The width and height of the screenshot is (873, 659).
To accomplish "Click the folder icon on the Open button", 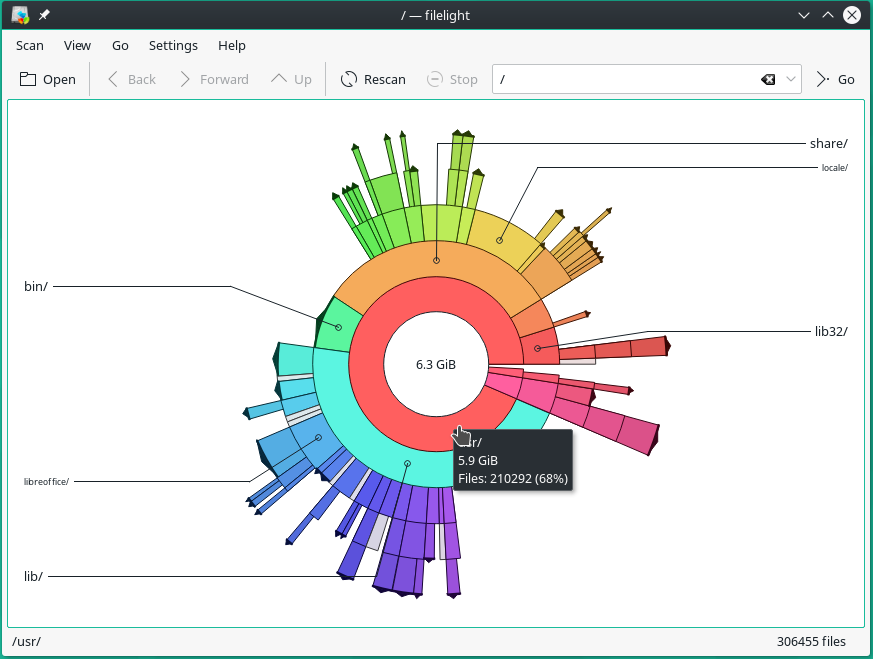I will pyautogui.click(x=27, y=78).
